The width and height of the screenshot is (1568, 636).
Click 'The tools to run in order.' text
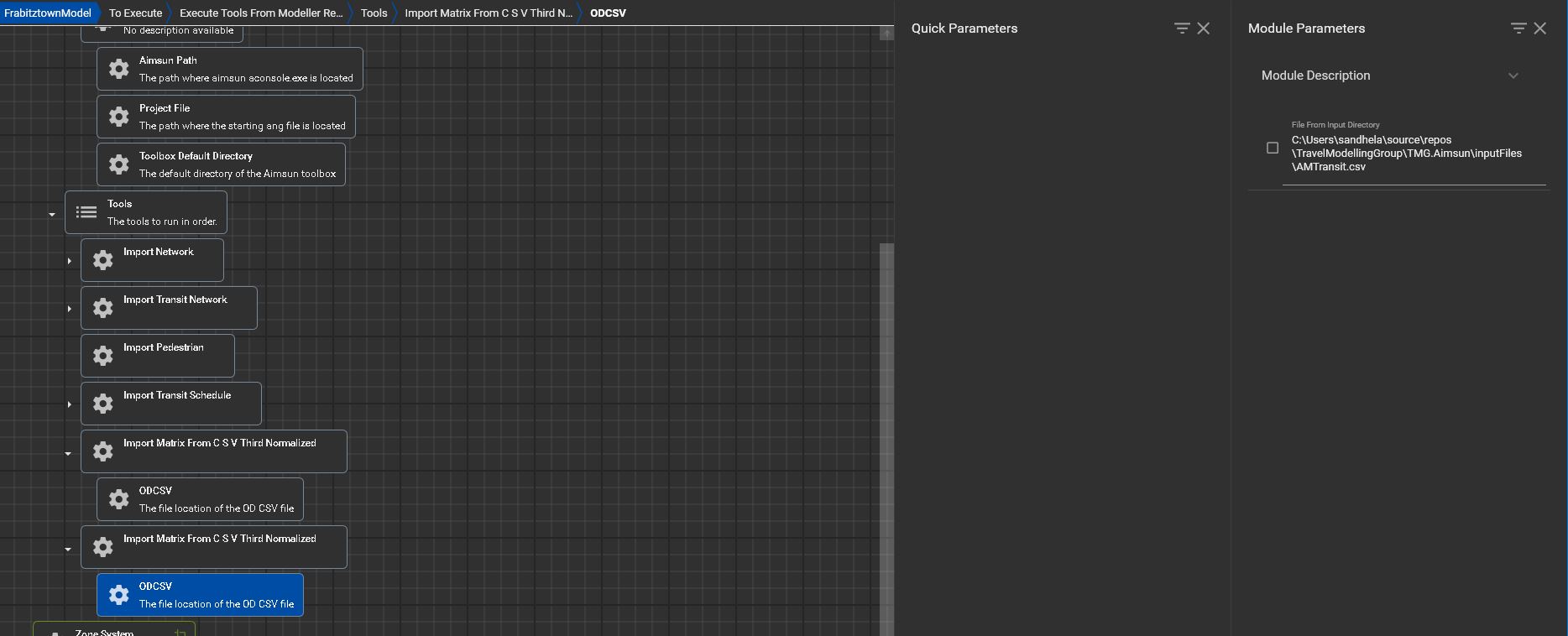(x=162, y=222)
